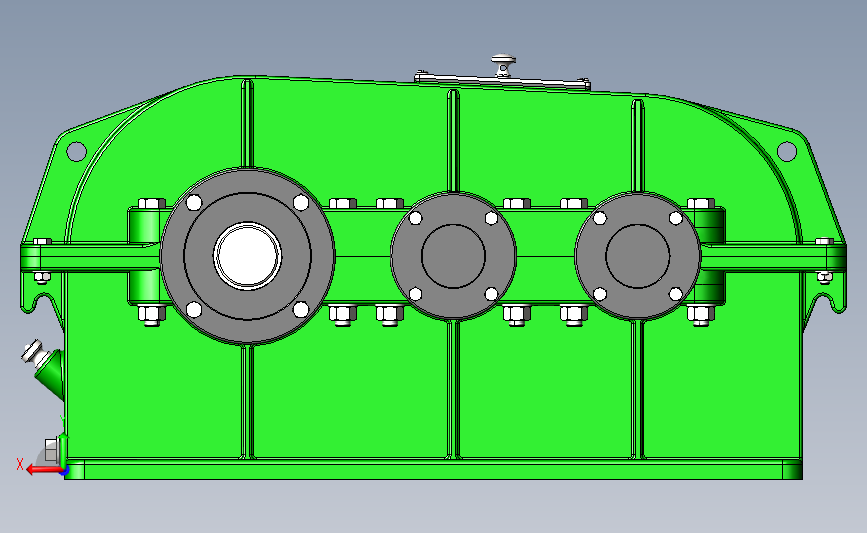The width and height of the screenshot is (867, 533).
Task: Select the lower vertical rib below large cover
Action: 248,402
